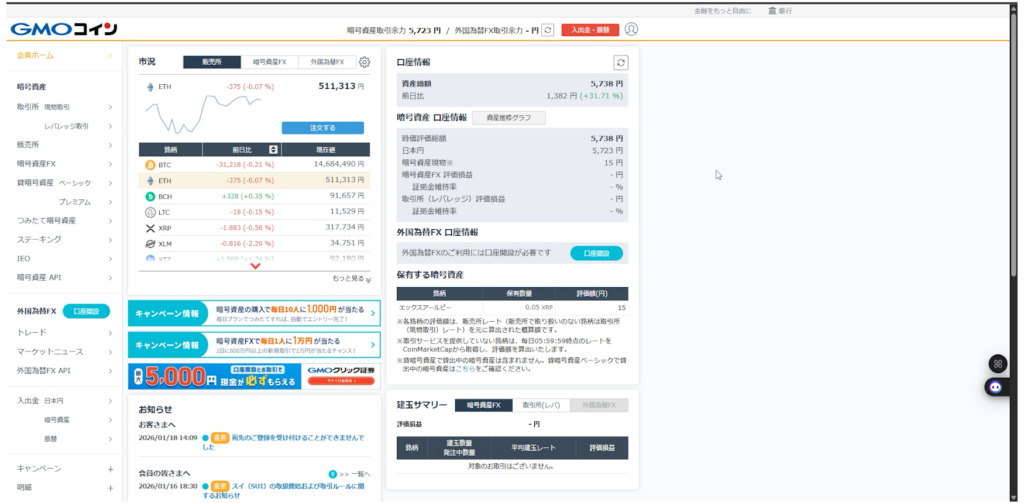Refresh the trading balance in header
Screen dimensions: 1024x503
[x=548, y=30]
